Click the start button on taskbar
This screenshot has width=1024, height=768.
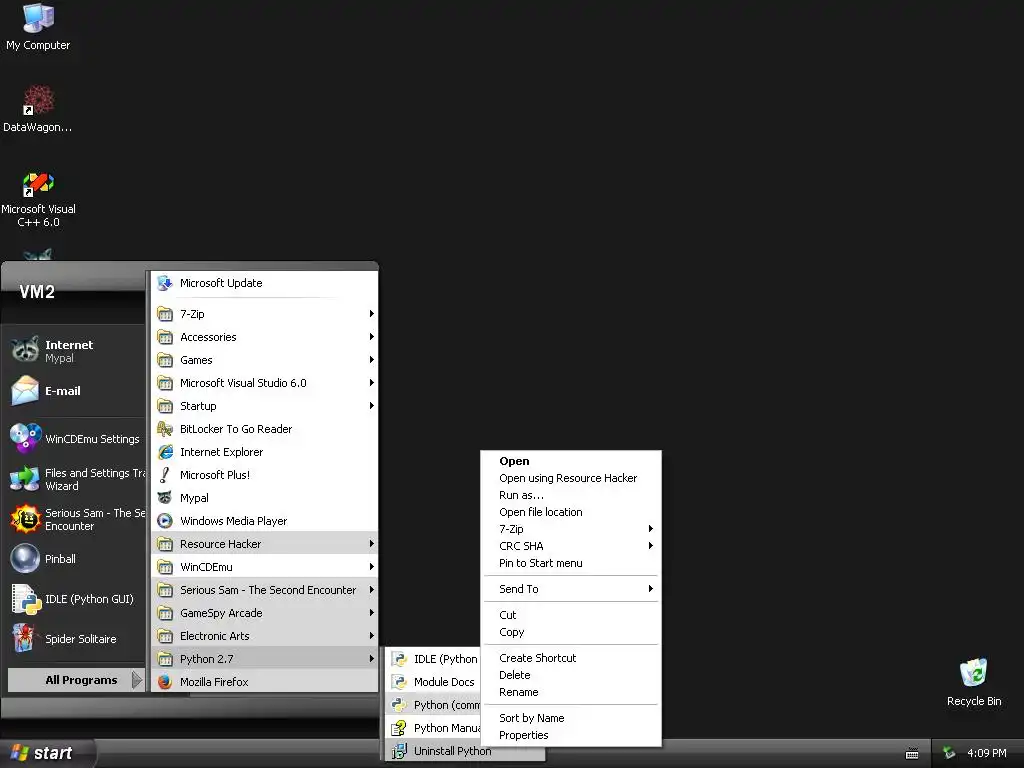tap(46, 753)
